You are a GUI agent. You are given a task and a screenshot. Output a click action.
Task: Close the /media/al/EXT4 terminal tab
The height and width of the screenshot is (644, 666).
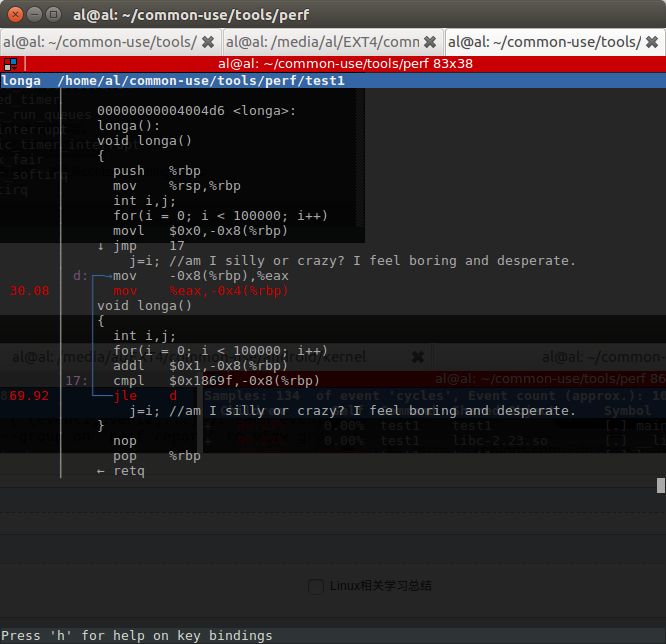click(430, 42)
